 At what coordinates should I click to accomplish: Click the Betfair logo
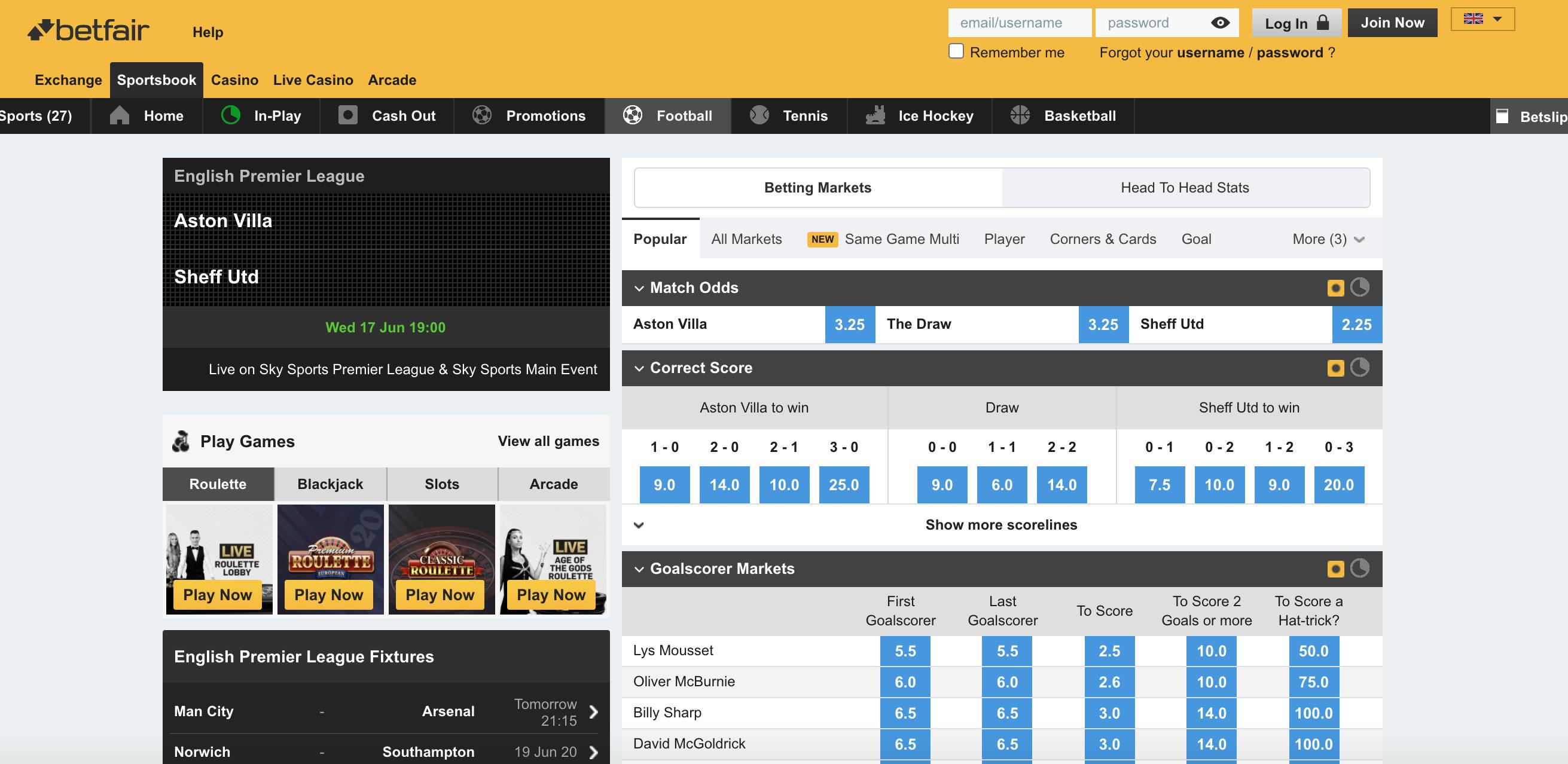coord(89,30)
